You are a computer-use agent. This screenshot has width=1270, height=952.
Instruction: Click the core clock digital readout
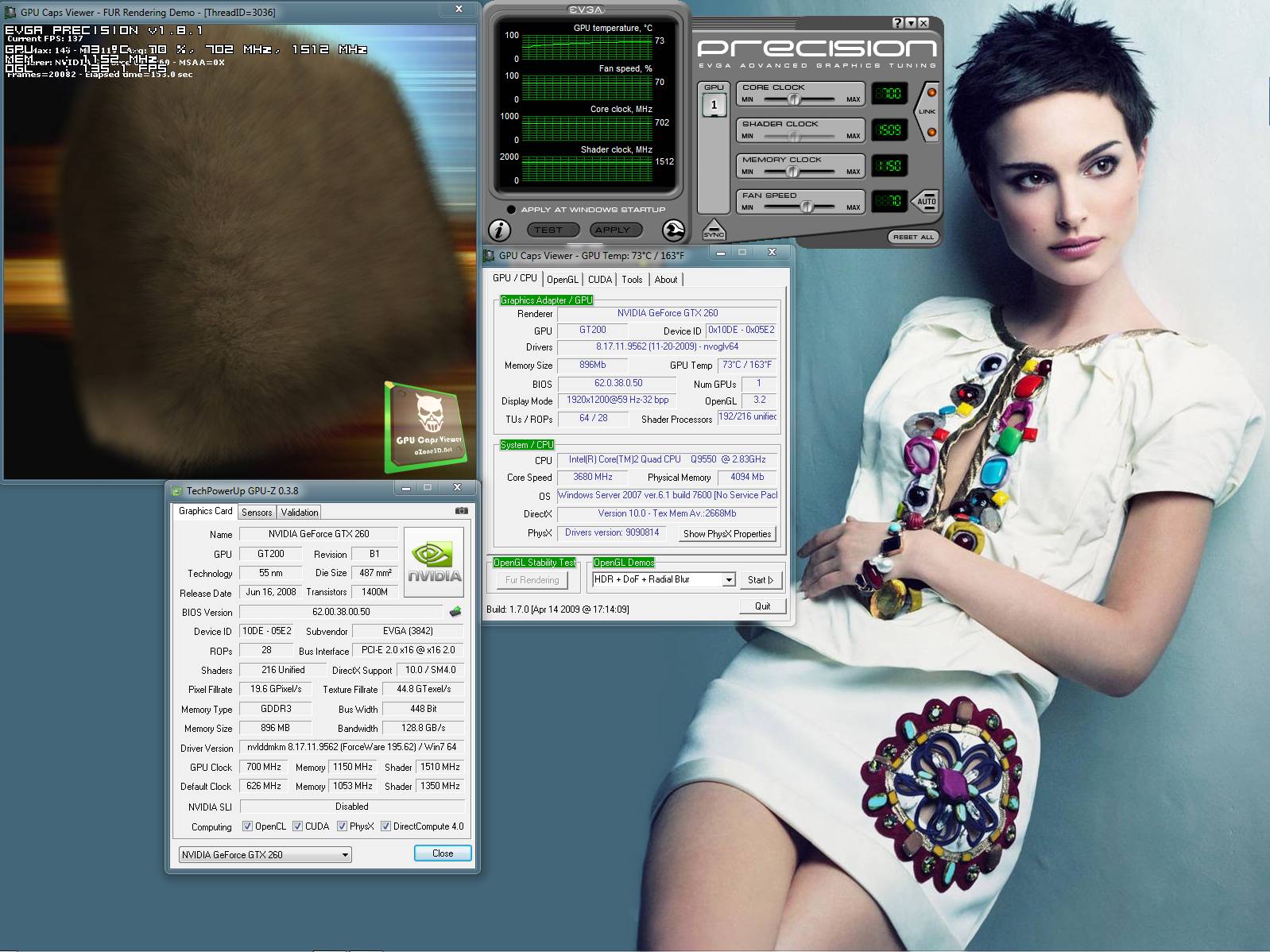[x=888, y=93]
